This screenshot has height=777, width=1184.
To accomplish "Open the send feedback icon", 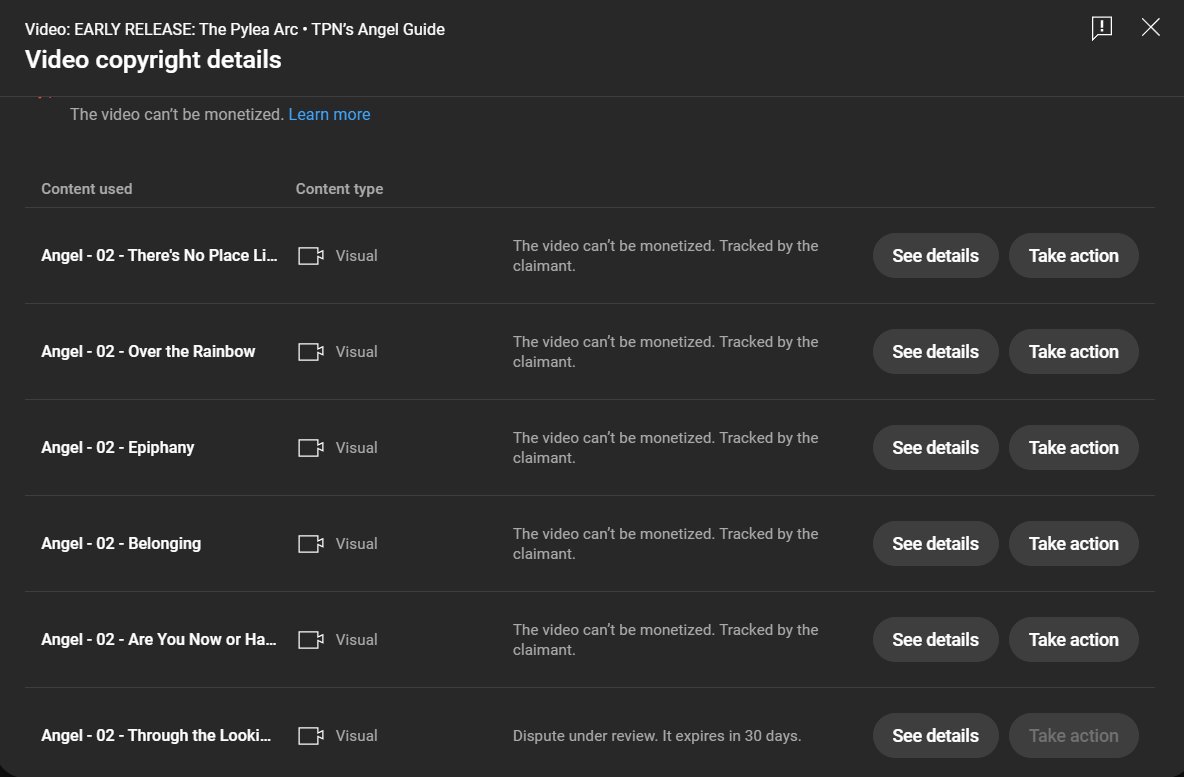I will 1102,28.
